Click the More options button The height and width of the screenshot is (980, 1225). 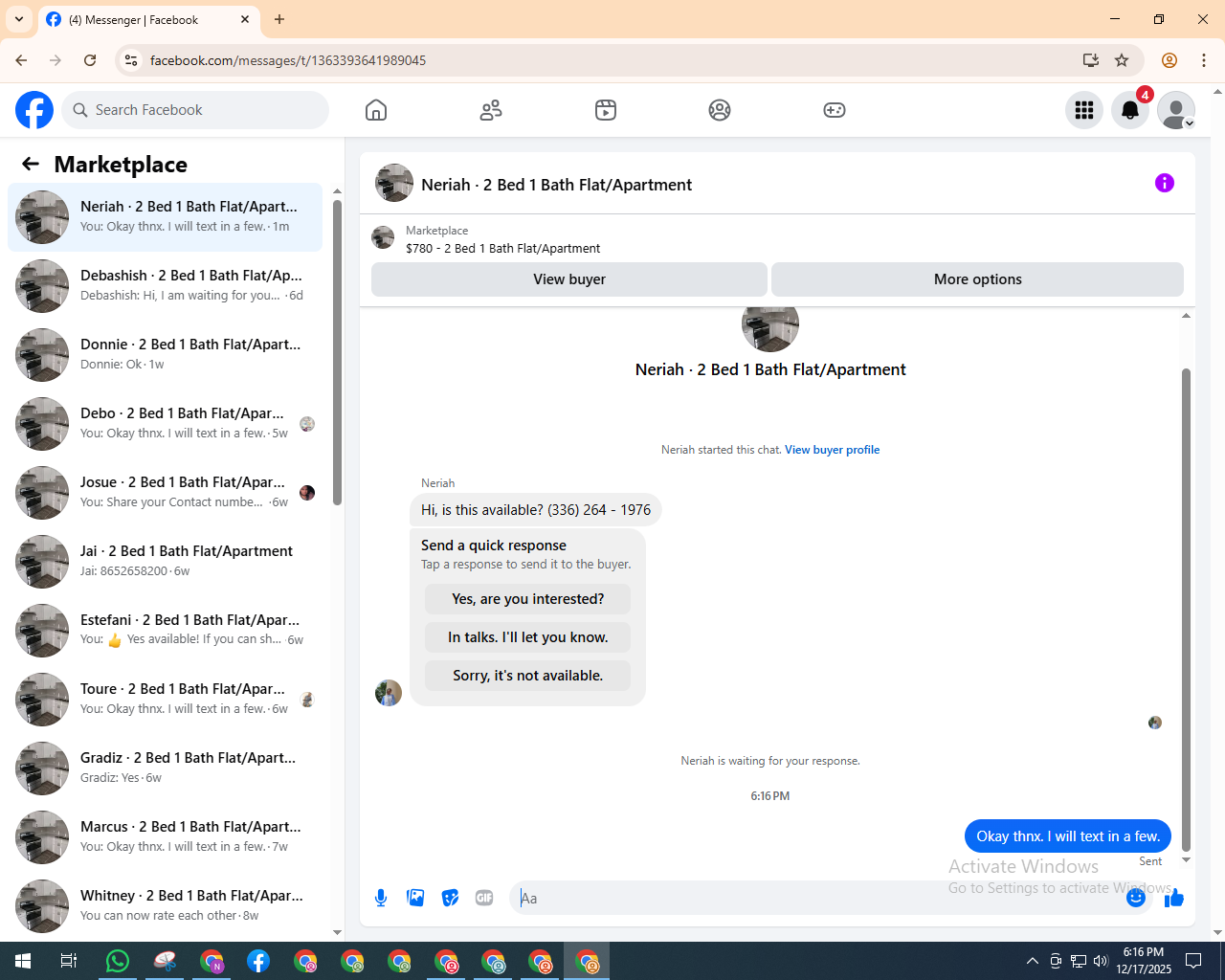[x=977, y=279]
